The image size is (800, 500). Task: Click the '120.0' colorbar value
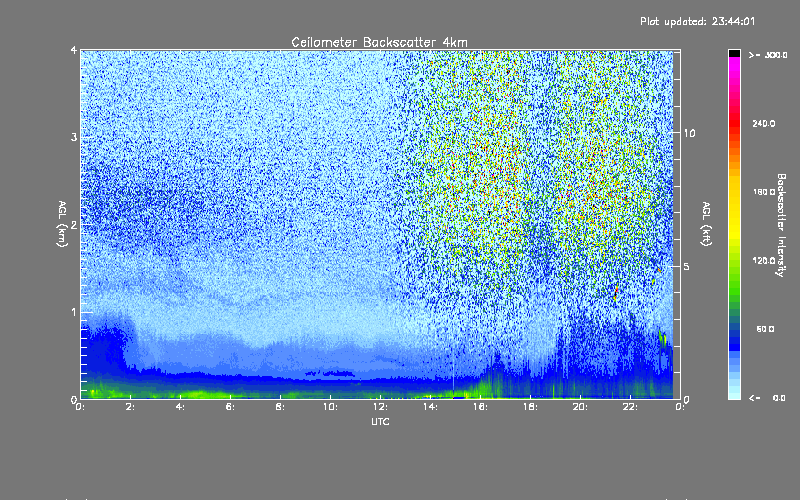click(x=763, y=260)
